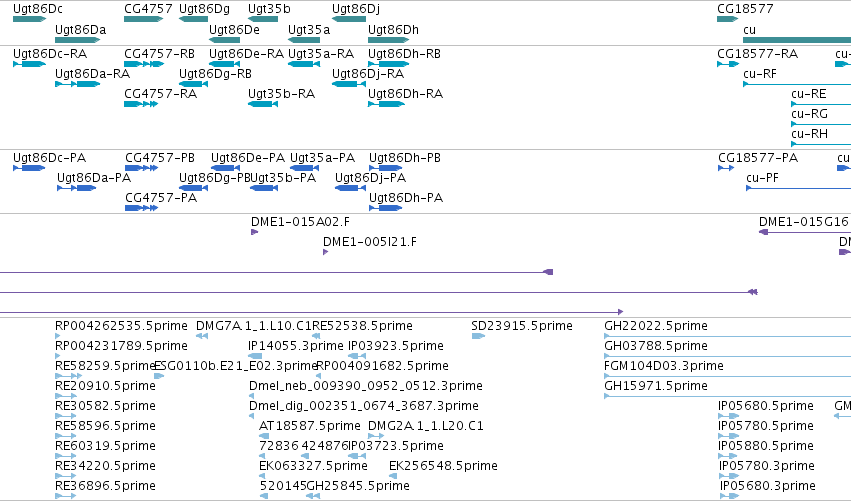The width and height of the screenshot is (851, 501).
Task: Select EST RE36896.5prime
Action: tap(66, 496)
